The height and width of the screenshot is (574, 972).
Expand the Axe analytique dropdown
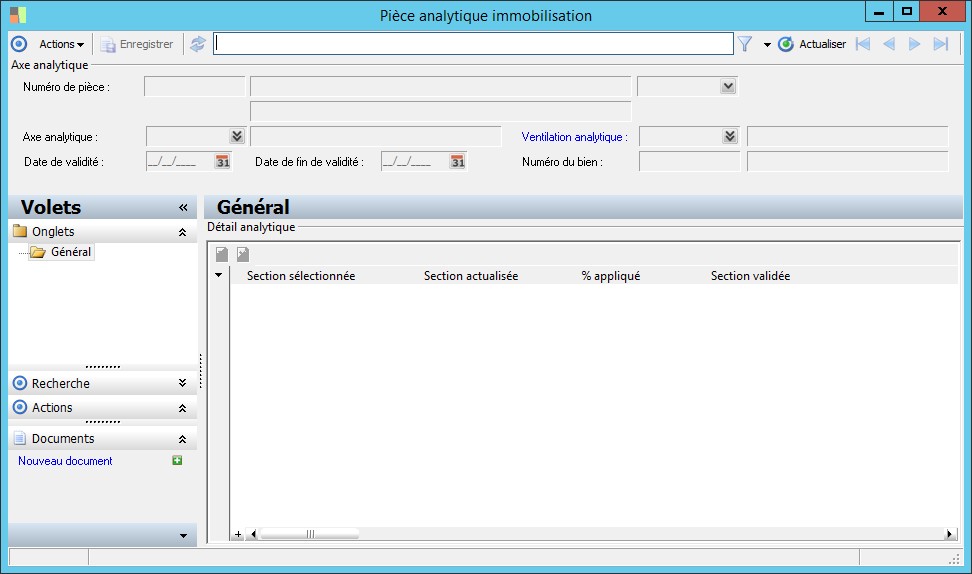click(x=237, y=136)
